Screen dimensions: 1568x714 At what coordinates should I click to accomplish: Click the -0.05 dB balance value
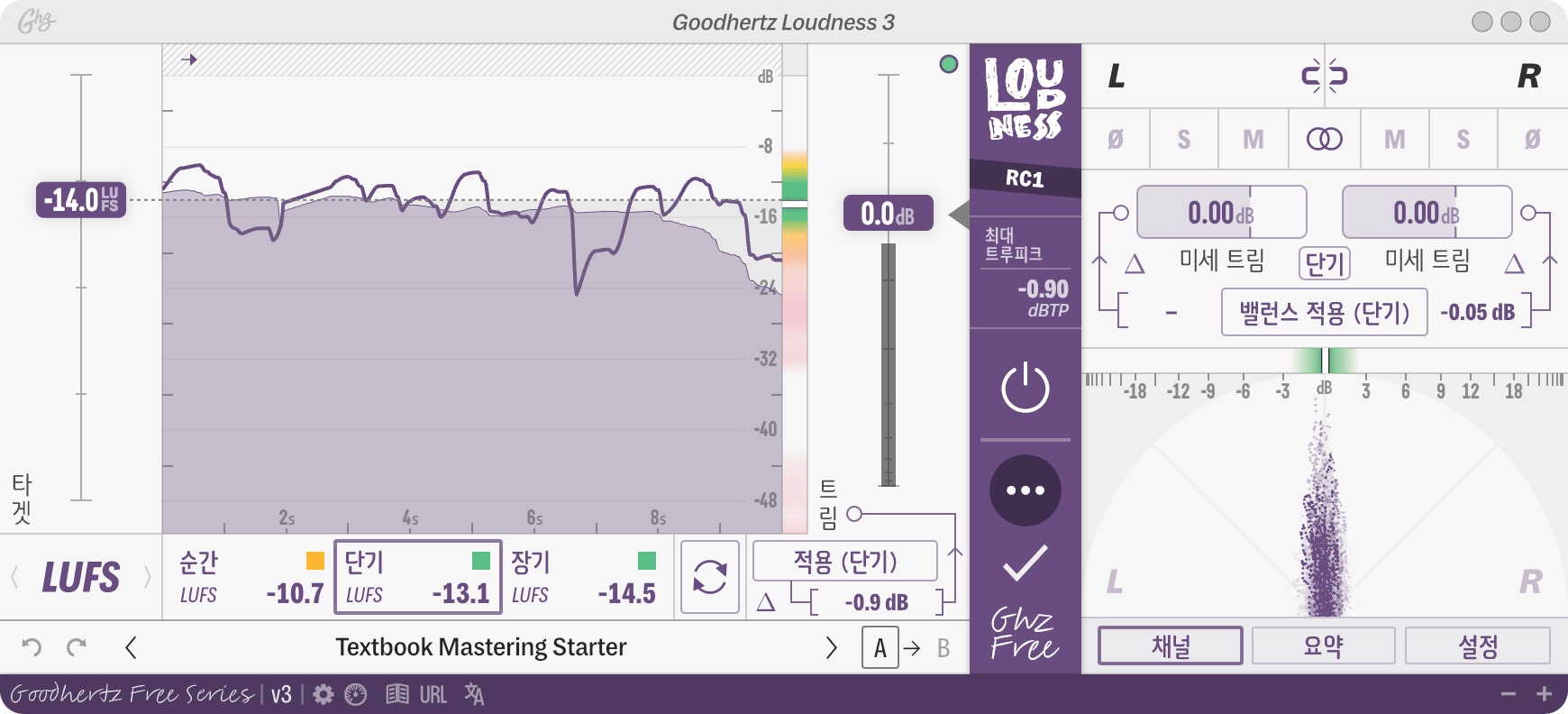(1477, 313)
